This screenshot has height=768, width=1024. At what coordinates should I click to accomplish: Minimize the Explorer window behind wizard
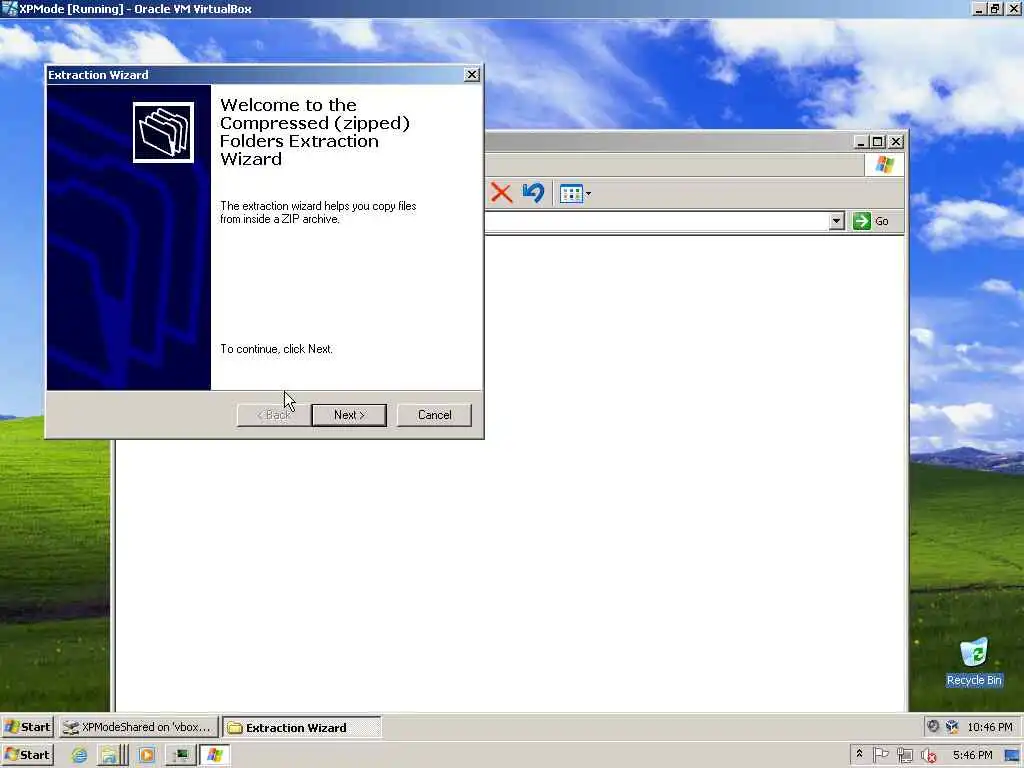pos(861,141)
